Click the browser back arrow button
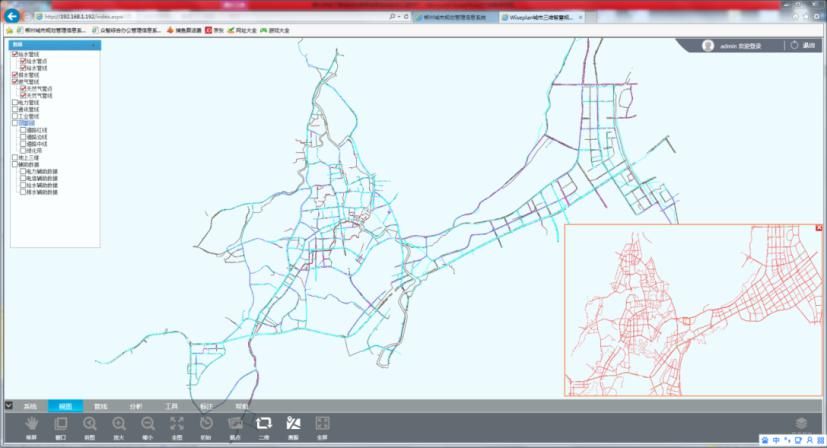This screenshot has height=448, width=827. coord(12,16)
